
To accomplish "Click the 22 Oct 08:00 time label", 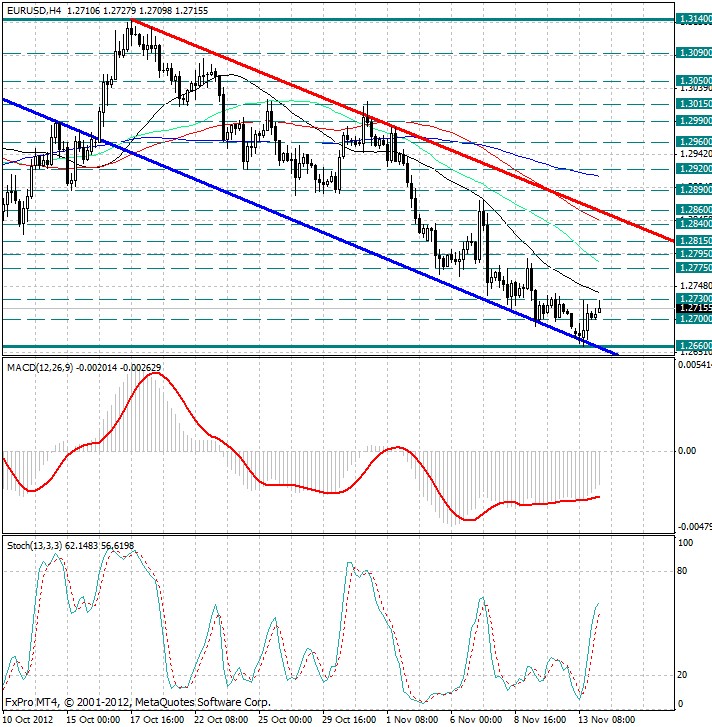I will click(221, 720).
